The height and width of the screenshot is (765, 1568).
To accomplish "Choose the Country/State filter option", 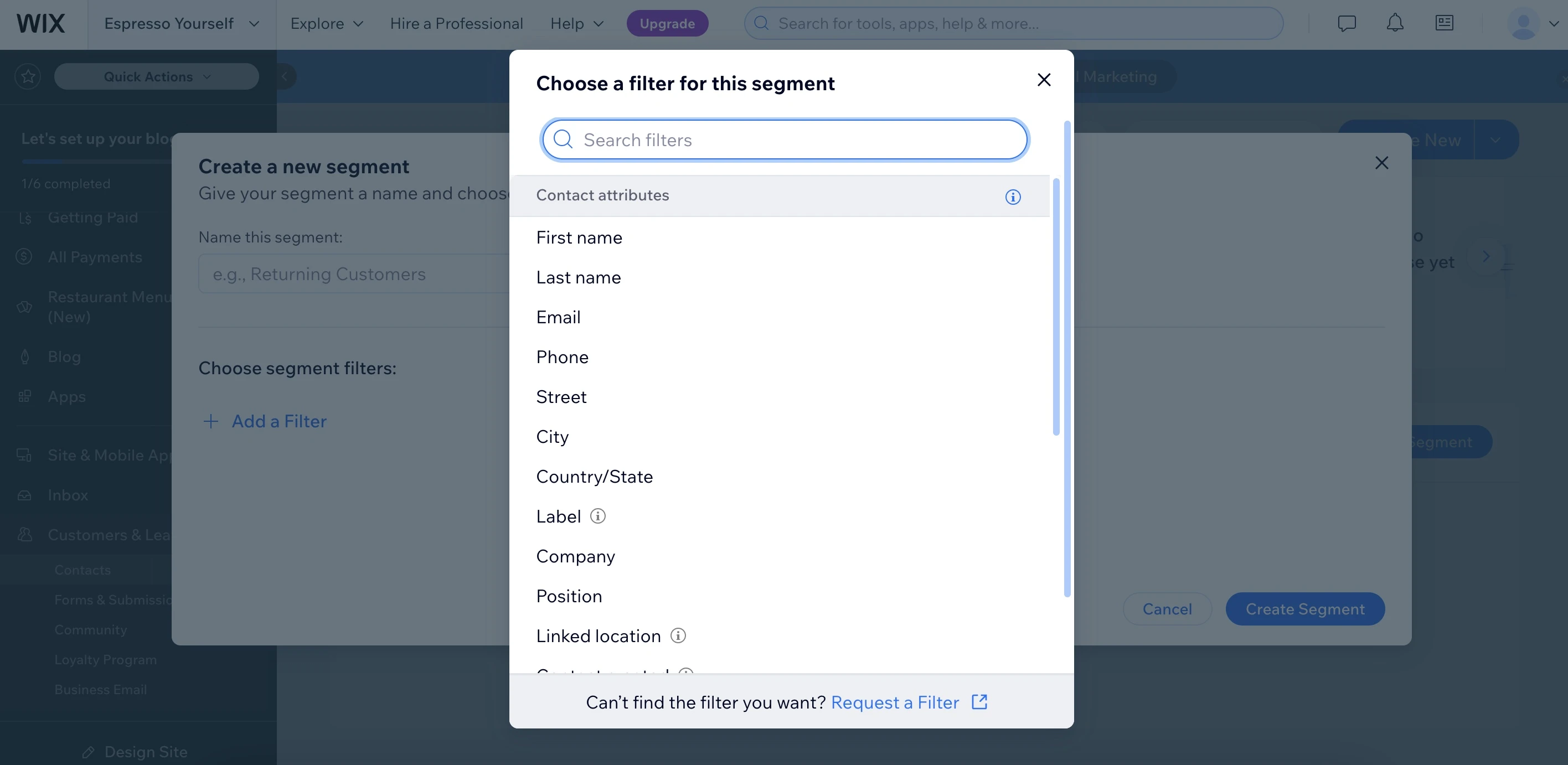I will (x=594, y=477).
